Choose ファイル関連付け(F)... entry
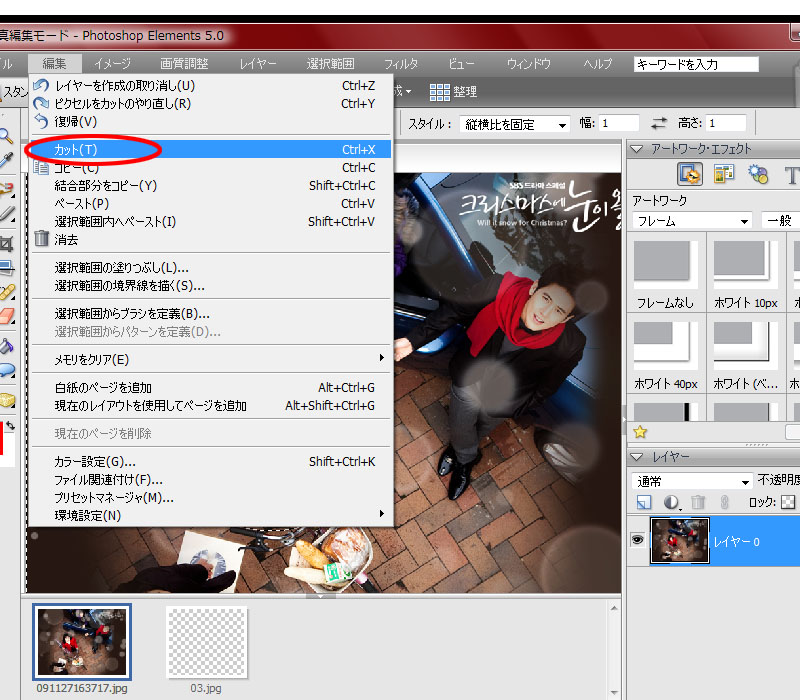This screenshot has height=700, width=800. click(211, 480)
